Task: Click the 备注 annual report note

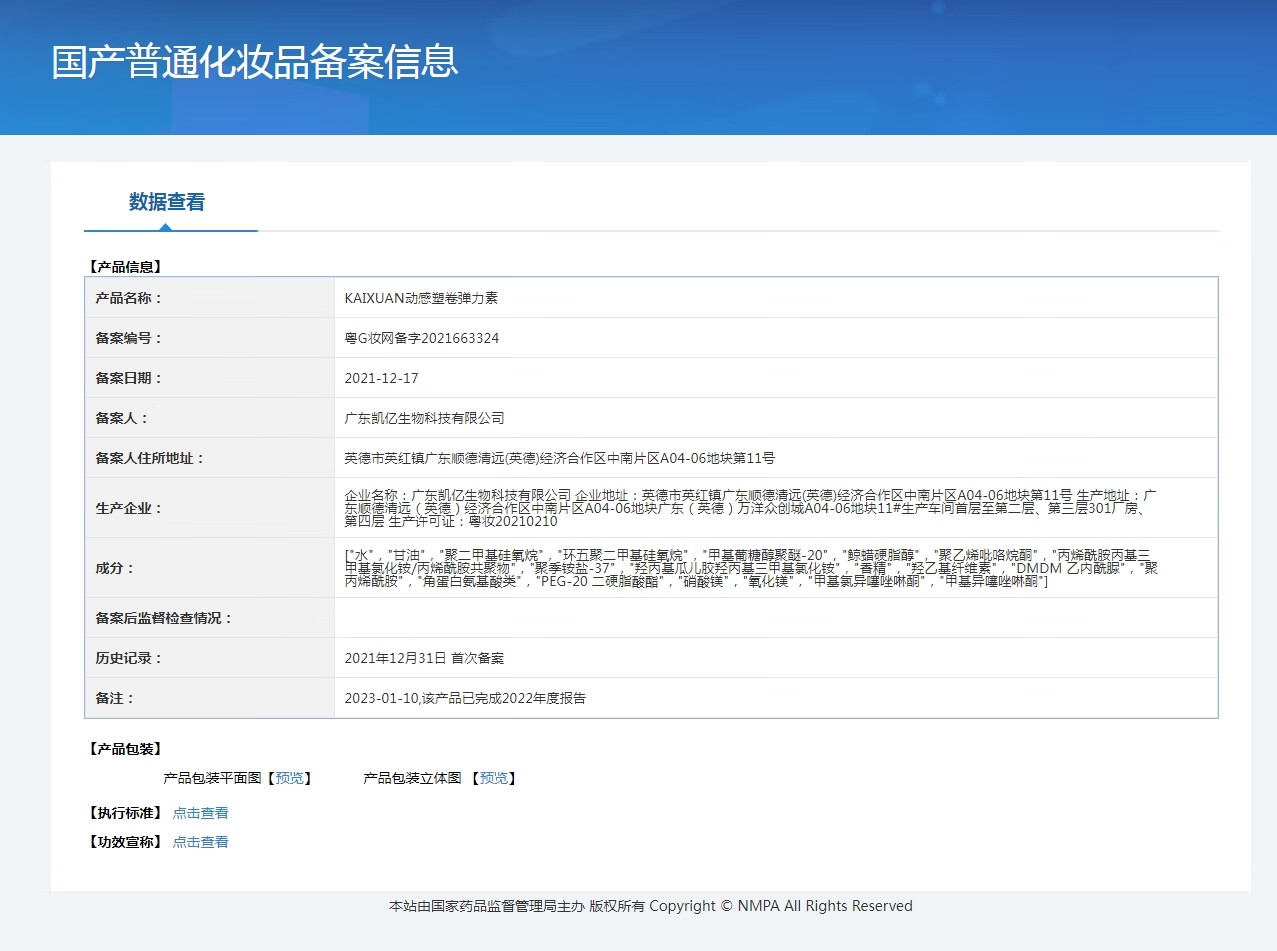Action: 464,698
